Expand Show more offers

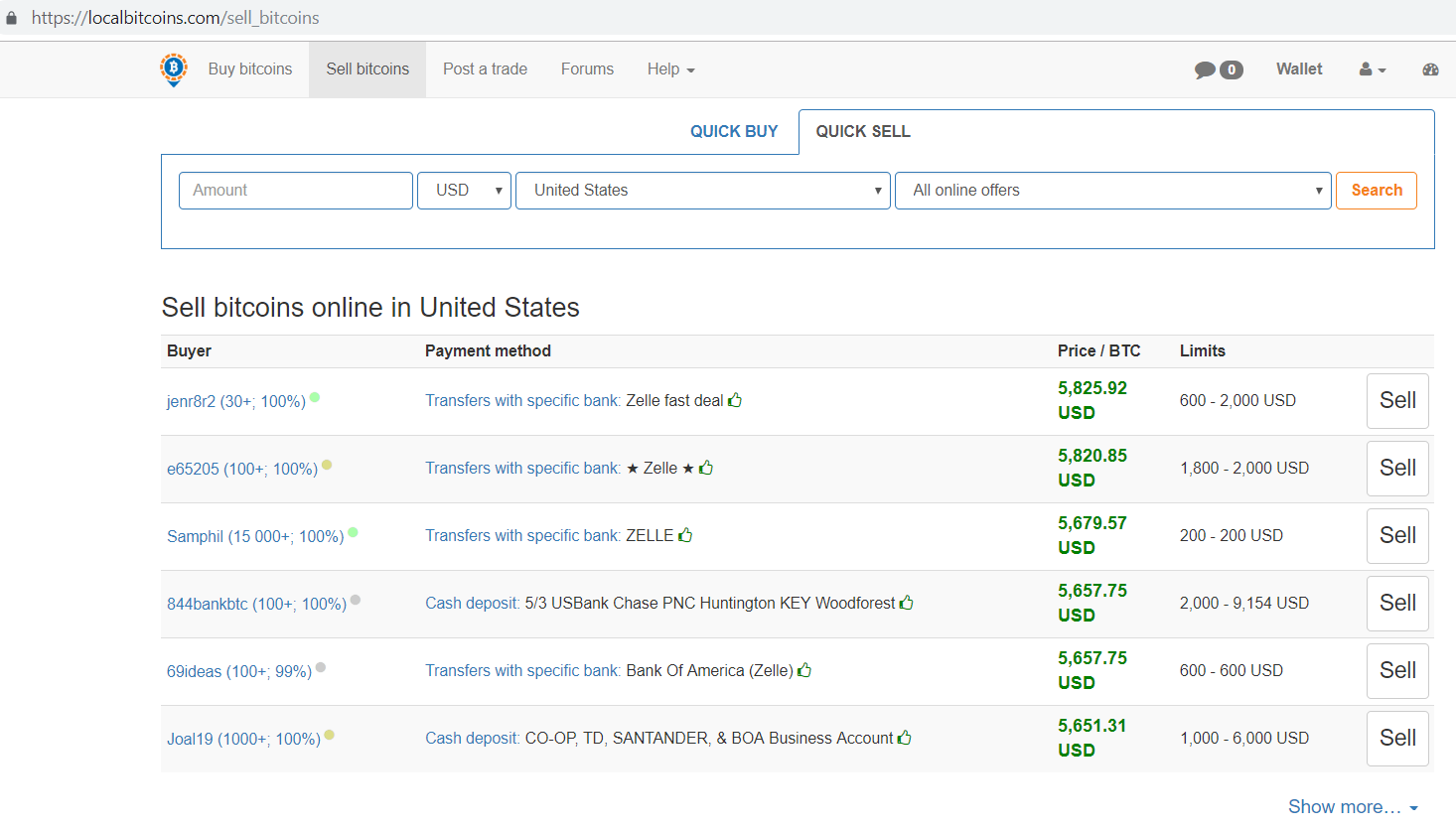(x=1353, y=806)
